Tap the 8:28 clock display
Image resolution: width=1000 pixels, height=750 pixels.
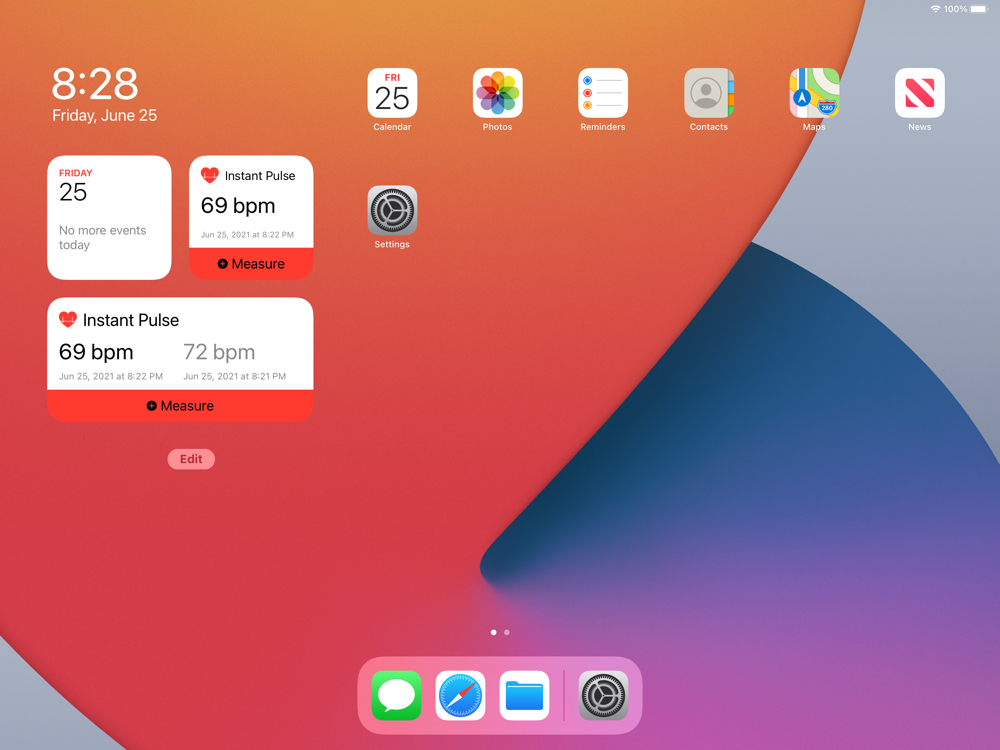[x=95, y=84]
